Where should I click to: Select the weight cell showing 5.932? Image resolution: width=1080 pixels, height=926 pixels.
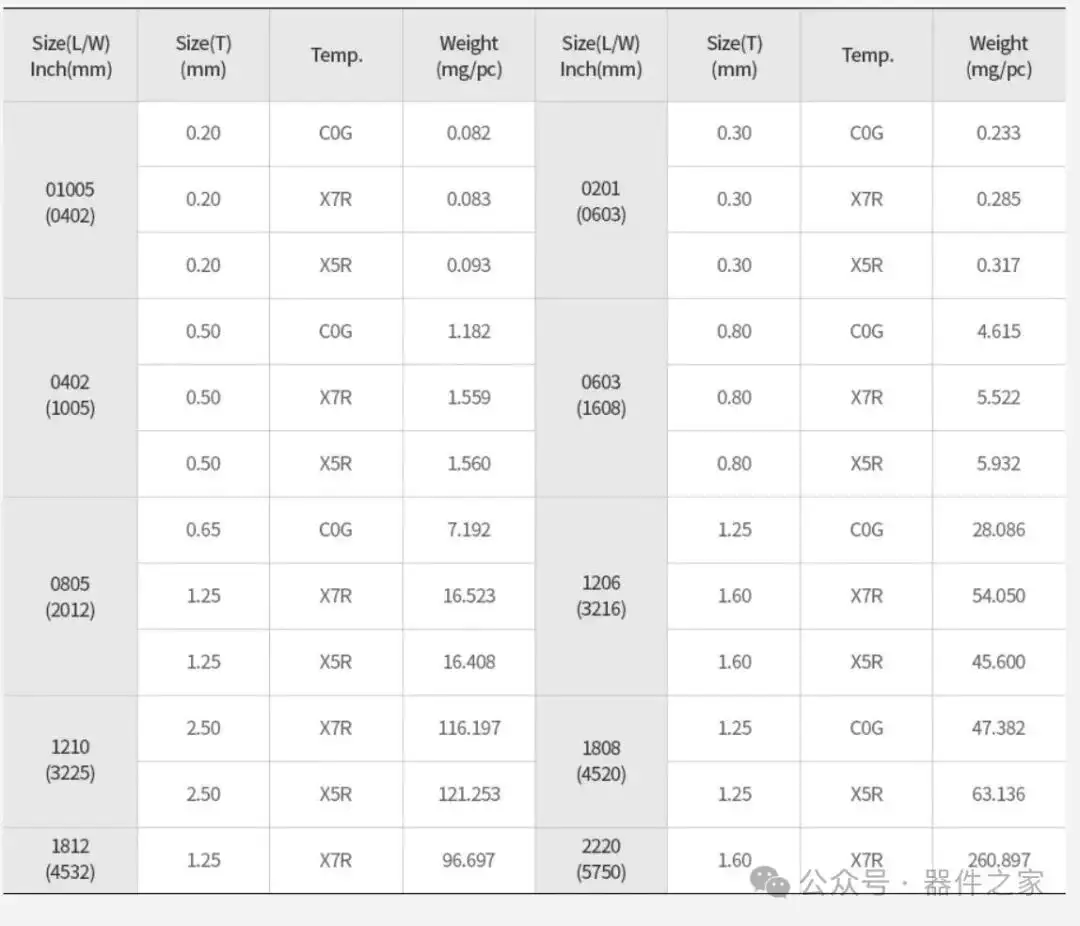tap(998, 464)
